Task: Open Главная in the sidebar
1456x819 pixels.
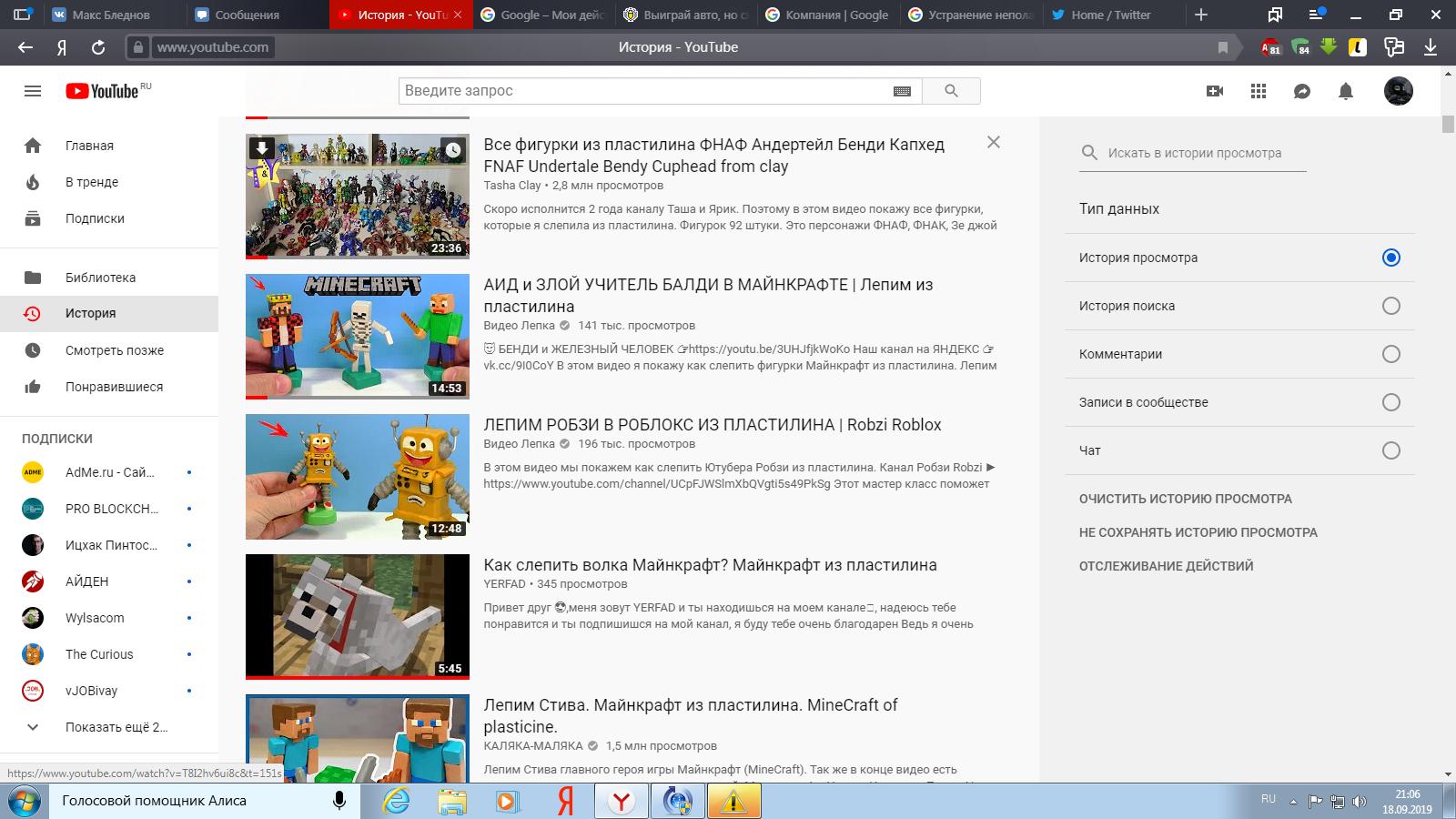Action: point(109,146)
